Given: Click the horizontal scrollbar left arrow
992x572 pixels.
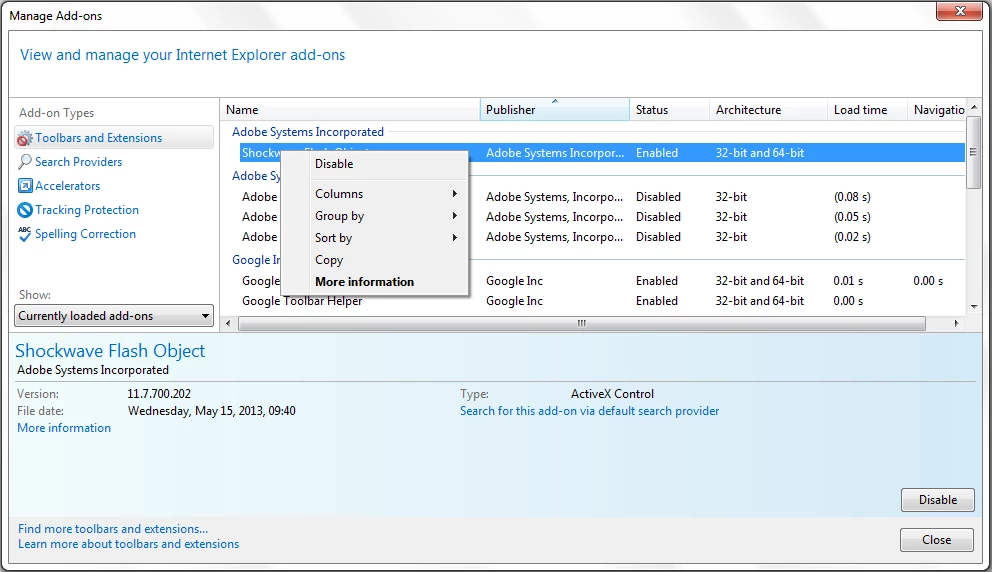Looking at the screenshot, I should coord(228,323).
